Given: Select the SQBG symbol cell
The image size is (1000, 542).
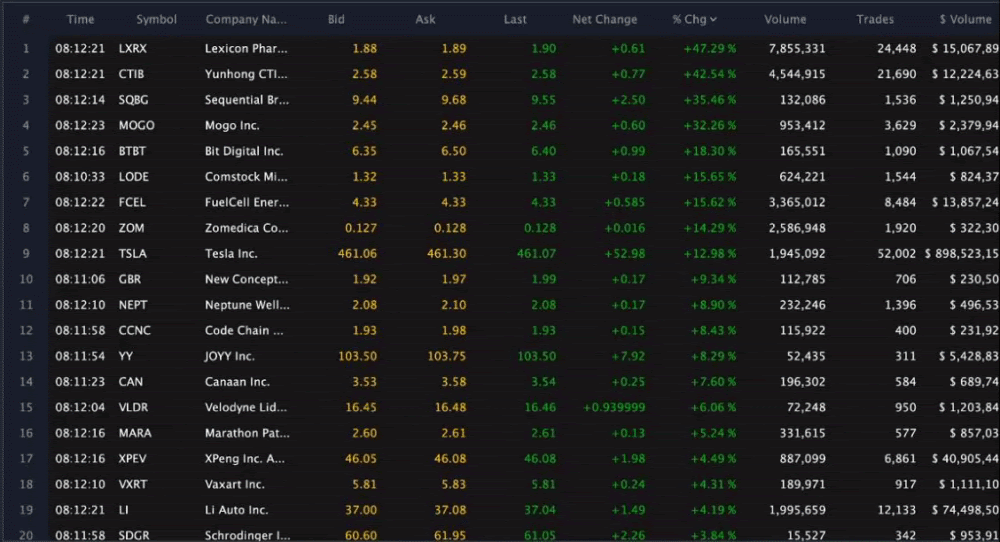Looking at the screenshot, I should 133,99.
